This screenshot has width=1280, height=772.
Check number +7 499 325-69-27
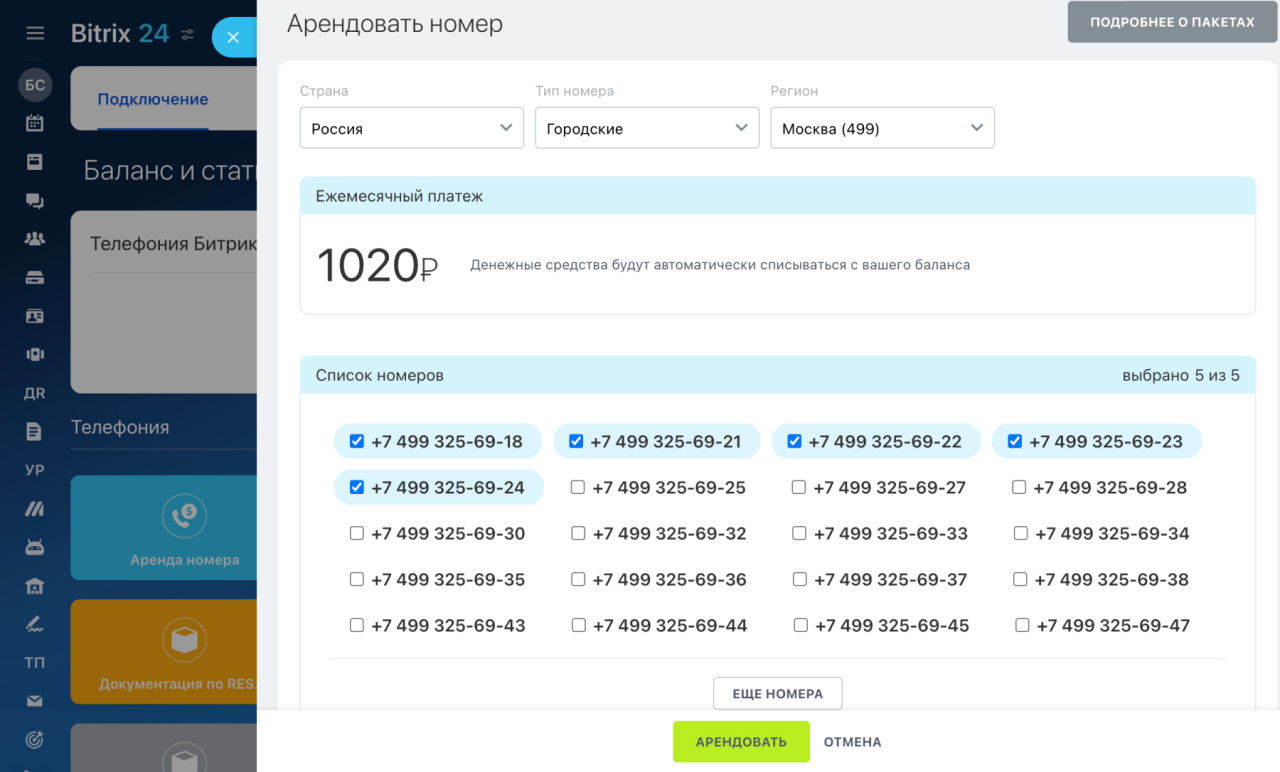pyautogui.click(x=799, y=487)
